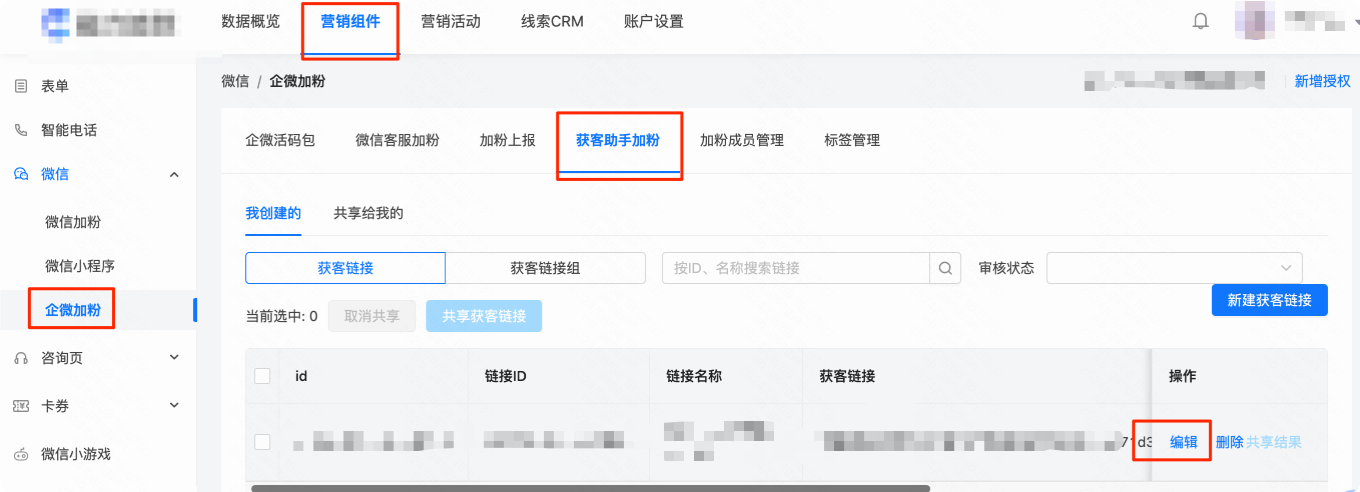Click the 企微加粉 breadcrumb text

coord(297,81)
